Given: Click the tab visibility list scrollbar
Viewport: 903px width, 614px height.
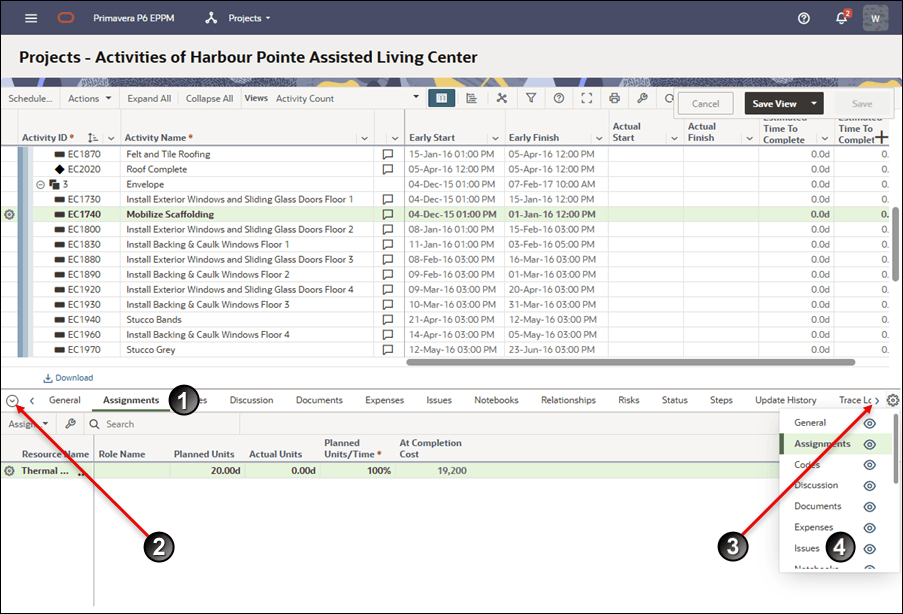Looking at the screenshot, I should (x=896, y=449).
